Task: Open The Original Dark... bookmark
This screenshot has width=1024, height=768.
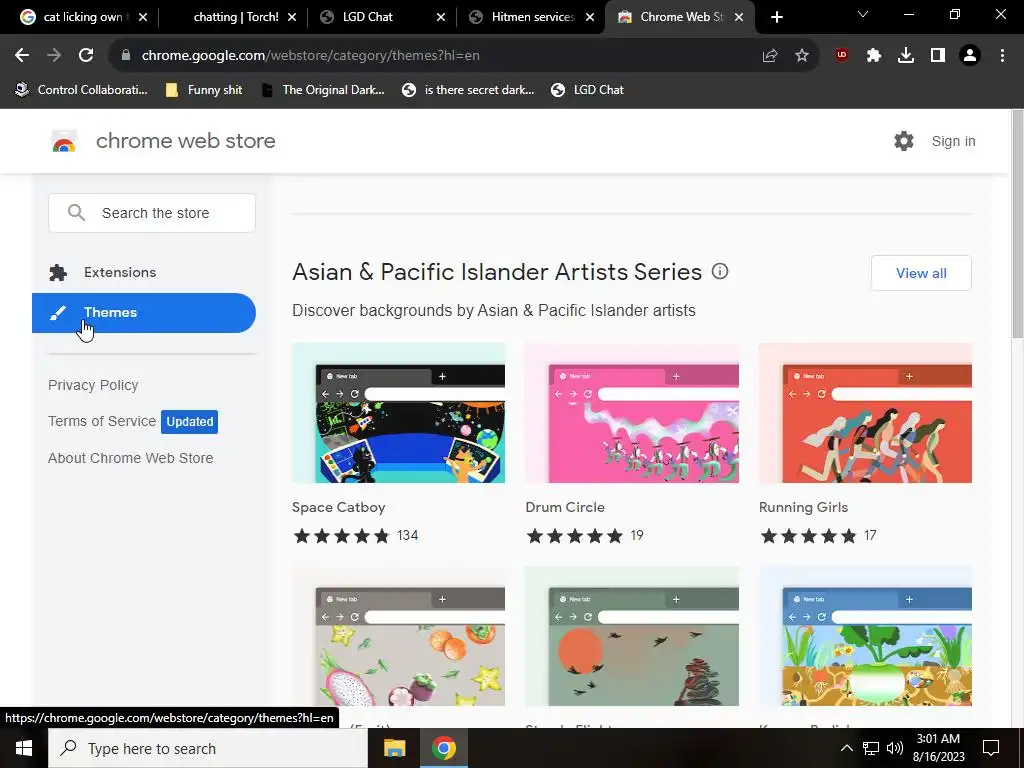Action: coord(323,90)
